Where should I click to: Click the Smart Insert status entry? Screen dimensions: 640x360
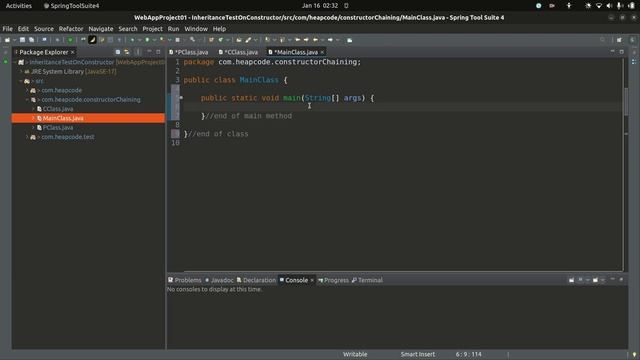point(418,354)
